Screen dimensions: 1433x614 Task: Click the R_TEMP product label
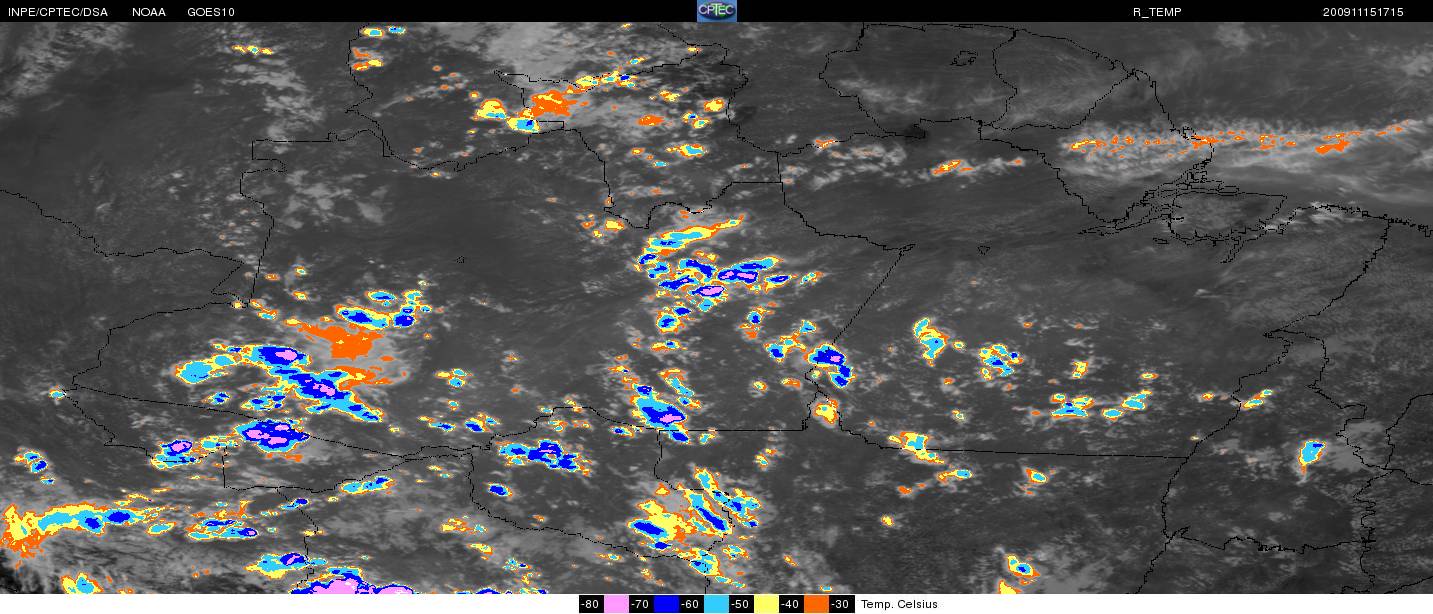click(1155, 12)
